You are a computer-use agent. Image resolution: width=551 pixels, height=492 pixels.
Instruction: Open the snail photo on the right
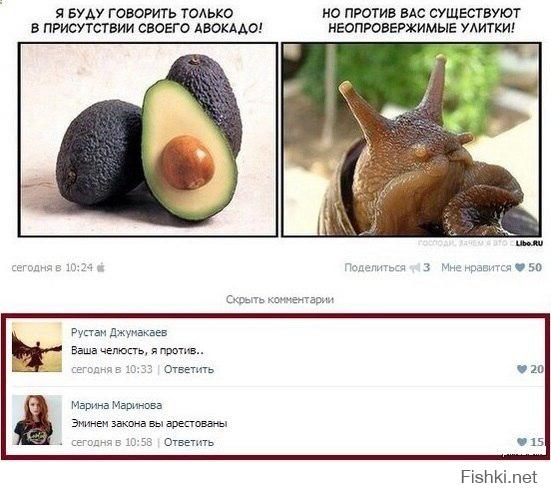[411, 140]
